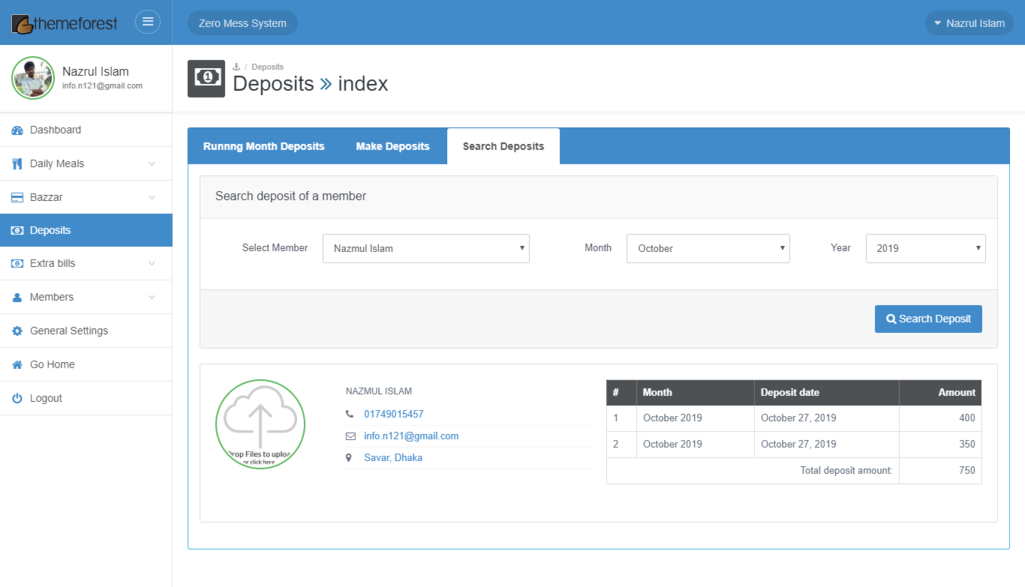Click the Bazzar credit card icon
The height and width of the screenshot is (587, 1025).
(x=17, y=198)
